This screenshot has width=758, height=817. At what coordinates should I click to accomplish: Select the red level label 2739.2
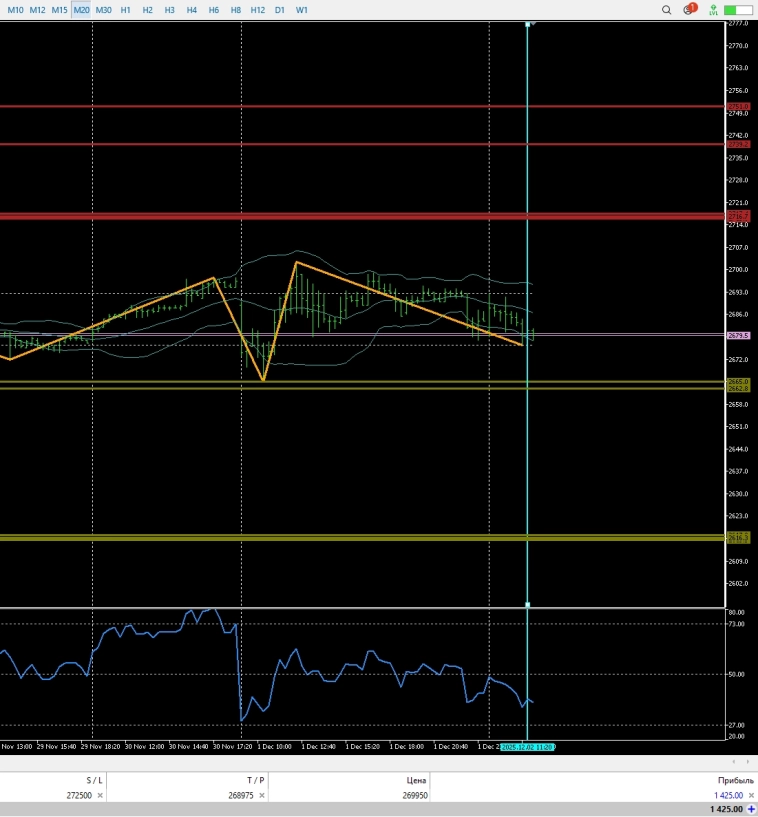pos(739,144)
